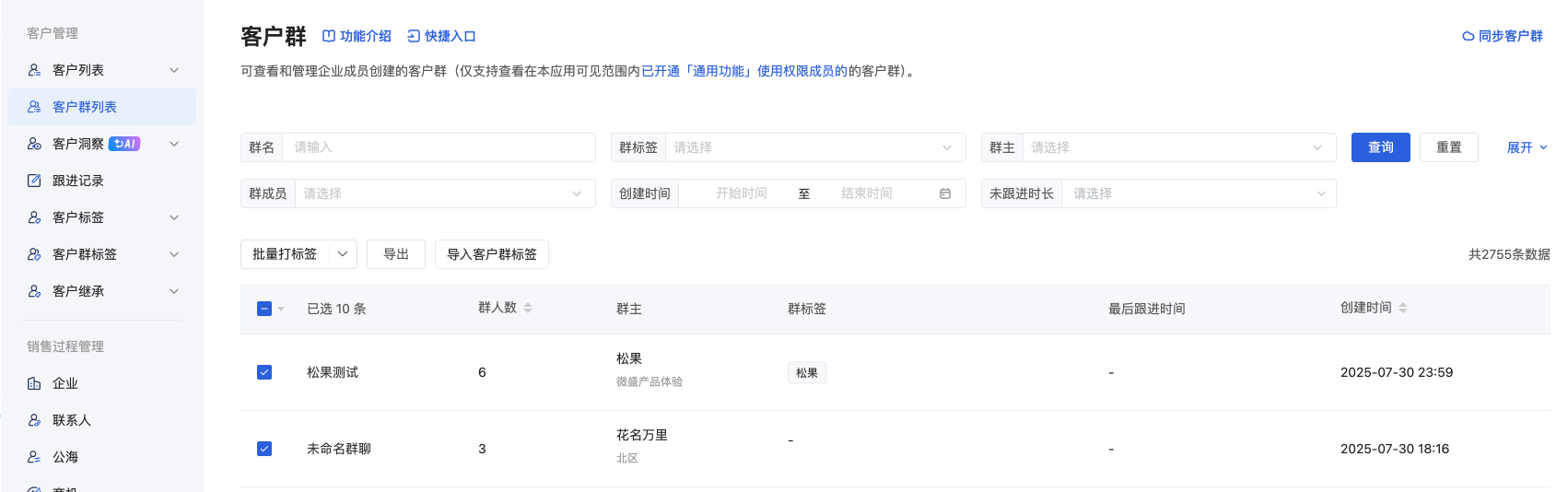Click the 客户标签 sidebar icon

(x=34, y=217)
